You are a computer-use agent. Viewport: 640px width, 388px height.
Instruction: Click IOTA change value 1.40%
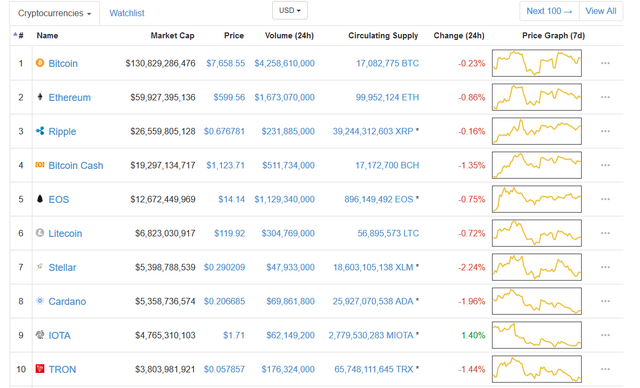point(473,335)
